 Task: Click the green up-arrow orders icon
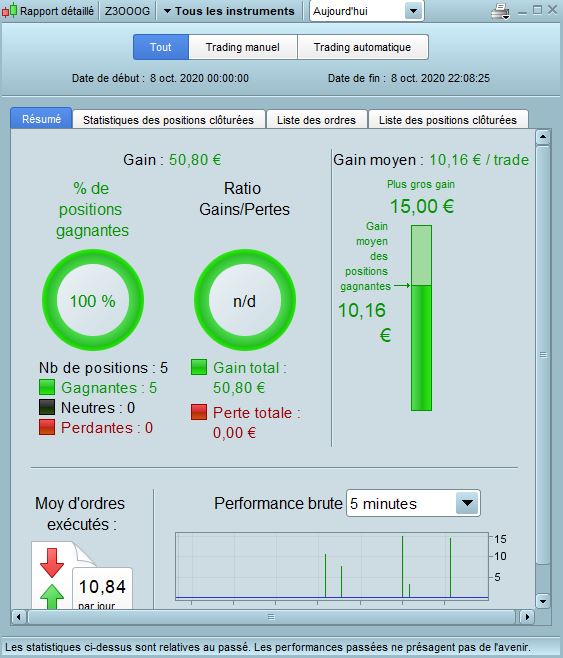point(52,596)
